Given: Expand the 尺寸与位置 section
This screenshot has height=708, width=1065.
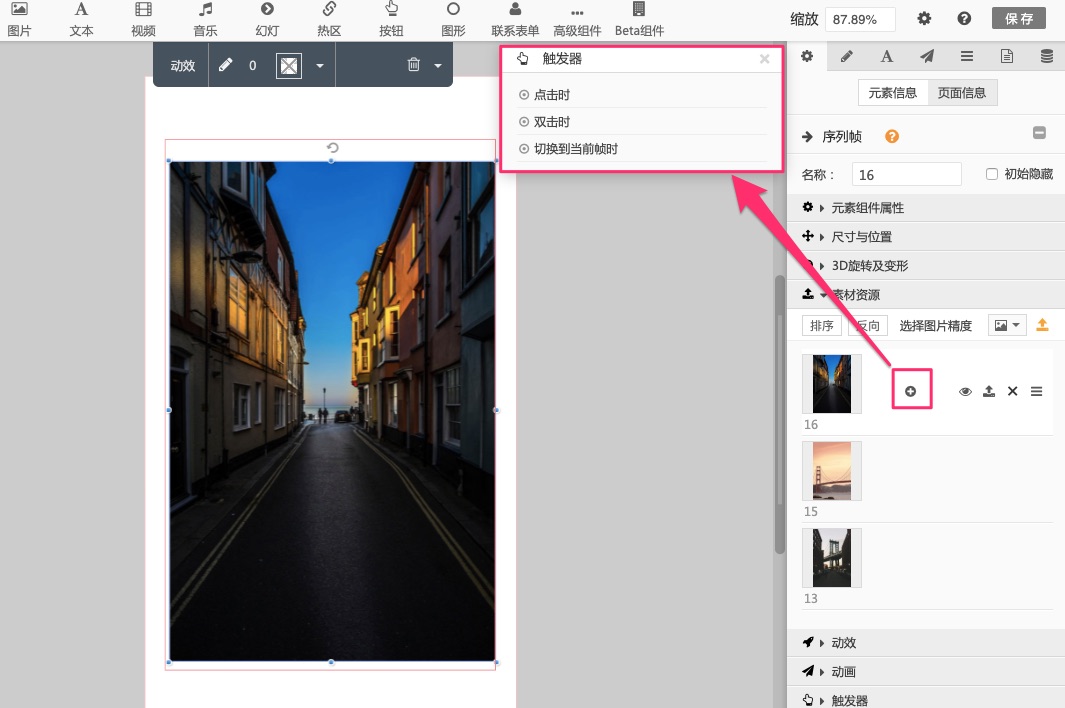Looking at the screenshot, I should (x=861, y=237).
